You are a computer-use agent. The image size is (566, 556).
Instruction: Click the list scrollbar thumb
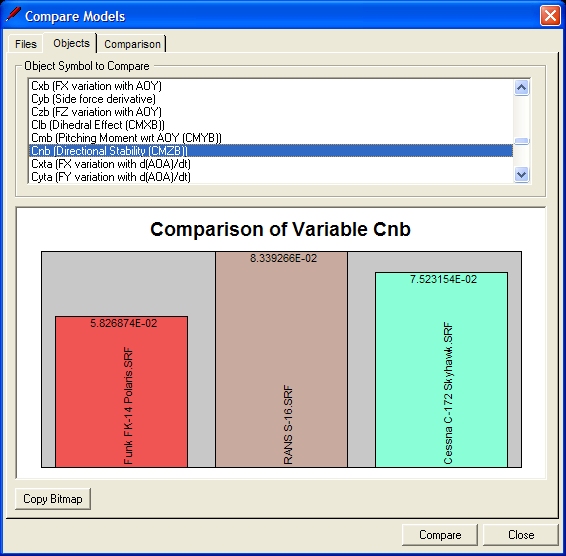pyautogui.click(x=522, y=141)
